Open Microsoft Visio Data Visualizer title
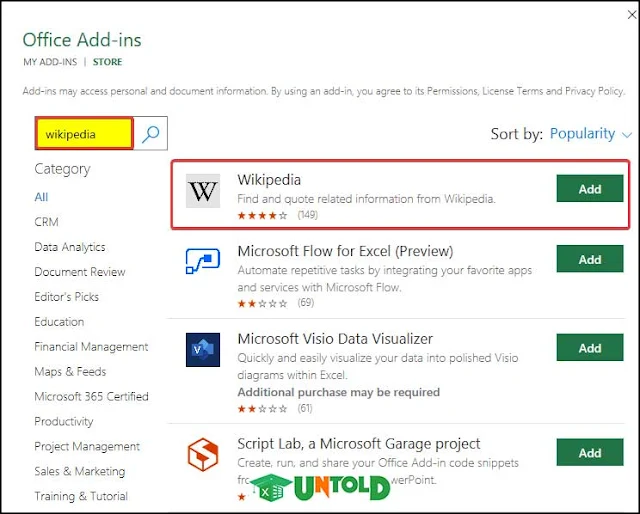Screen dimensions: 640x514 click(335, 339)
